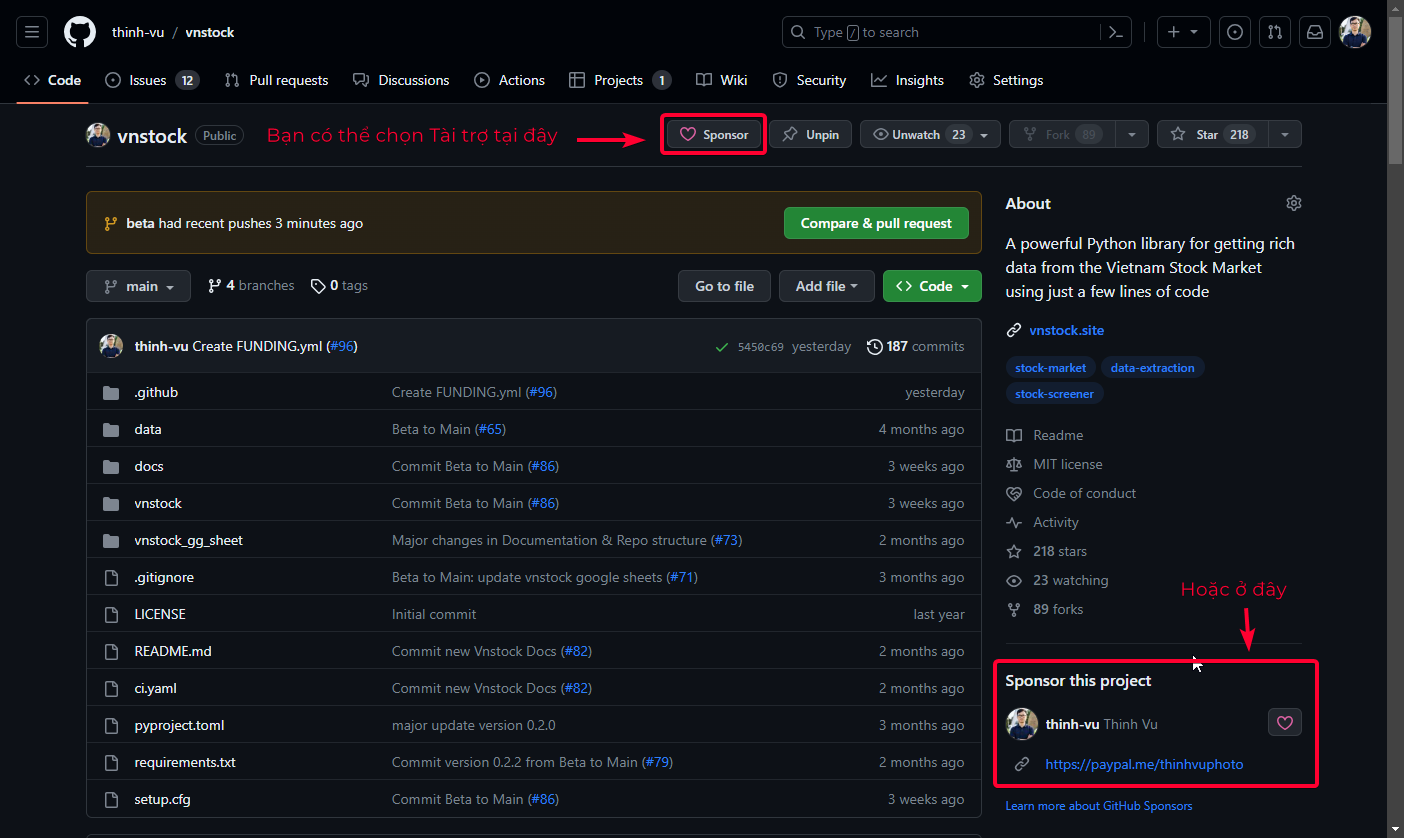This screenshot has height=838, width=1404.
Task: Unpin the repository
Action: click(x=810, y=134)
